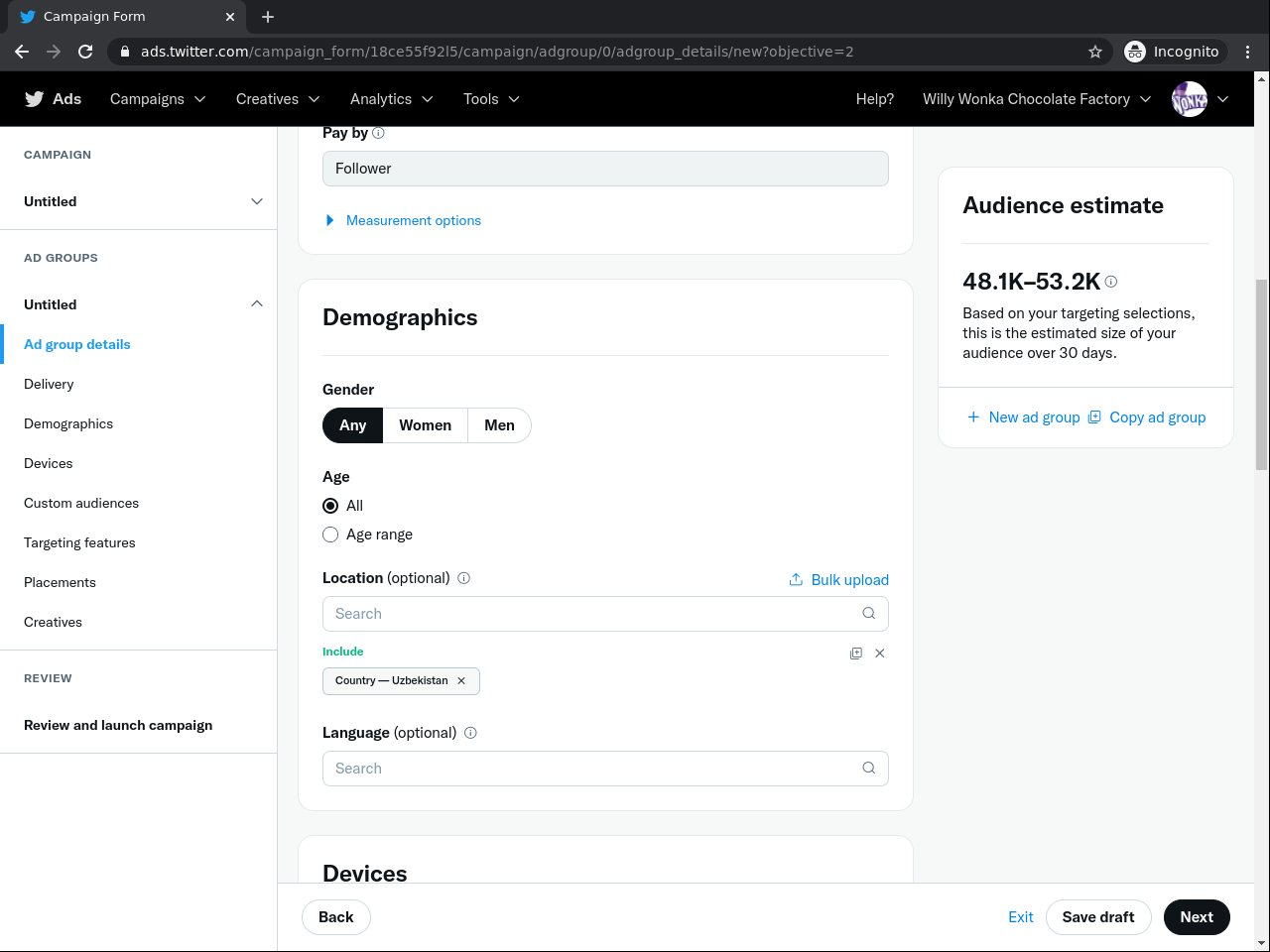
Task: Click the copy icon in Include row
Action: 856,654
